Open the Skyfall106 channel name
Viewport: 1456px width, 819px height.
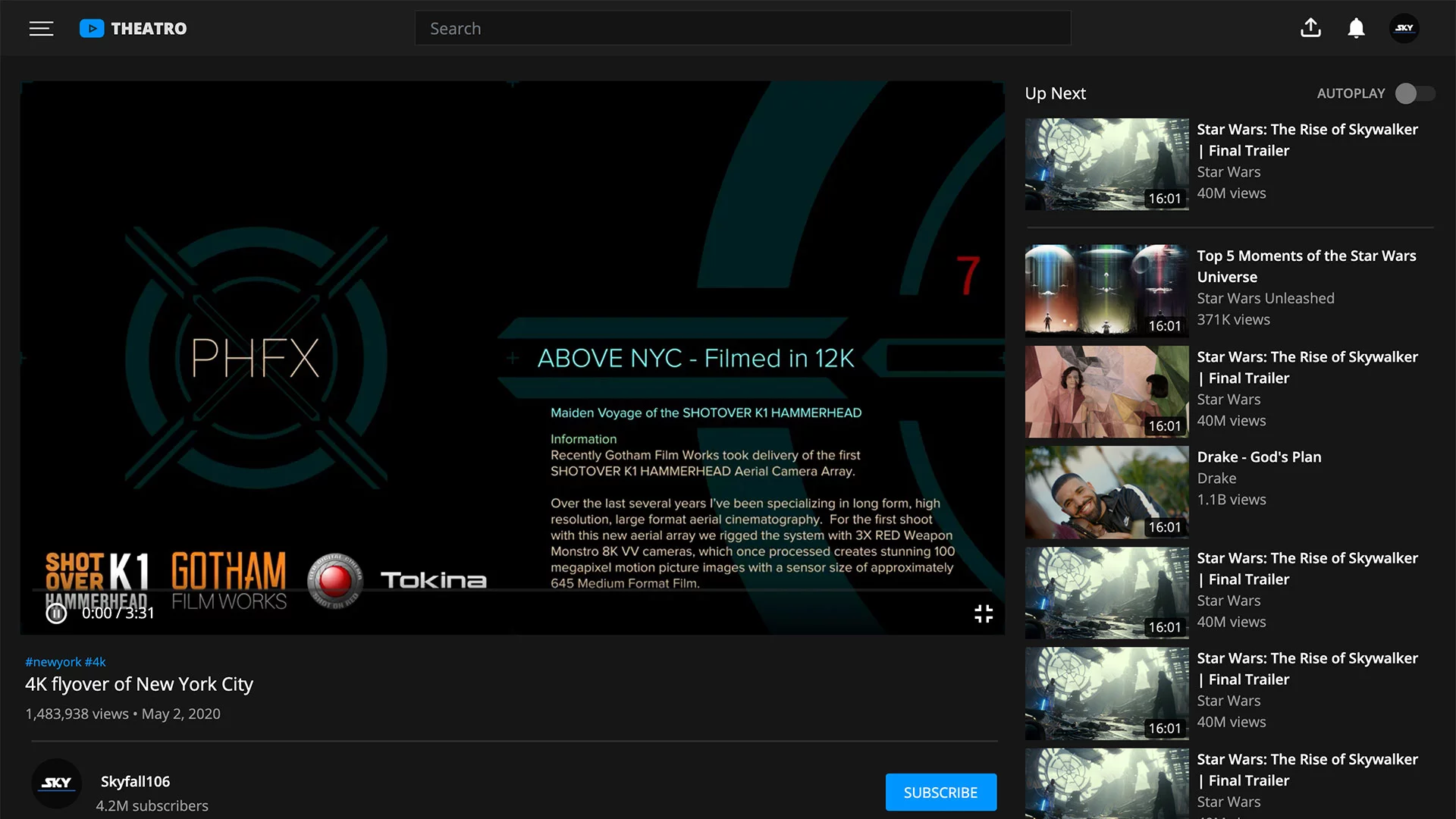(x=135, y=781)
